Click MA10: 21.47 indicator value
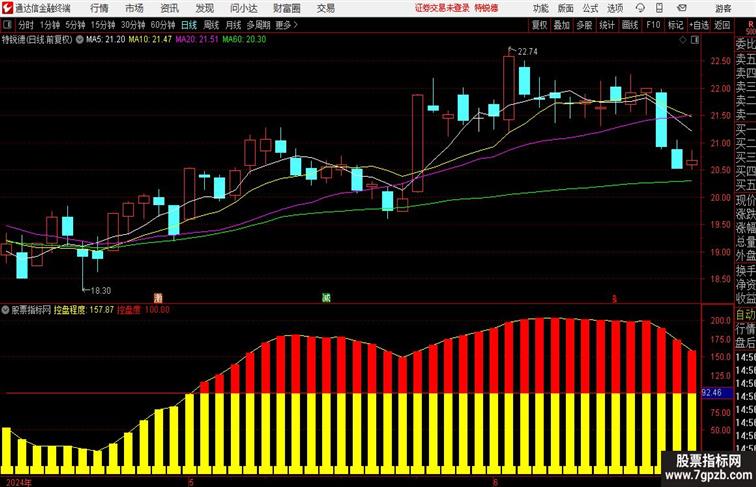The width and height of the screenshot is (756, 487). click(150, 40)
